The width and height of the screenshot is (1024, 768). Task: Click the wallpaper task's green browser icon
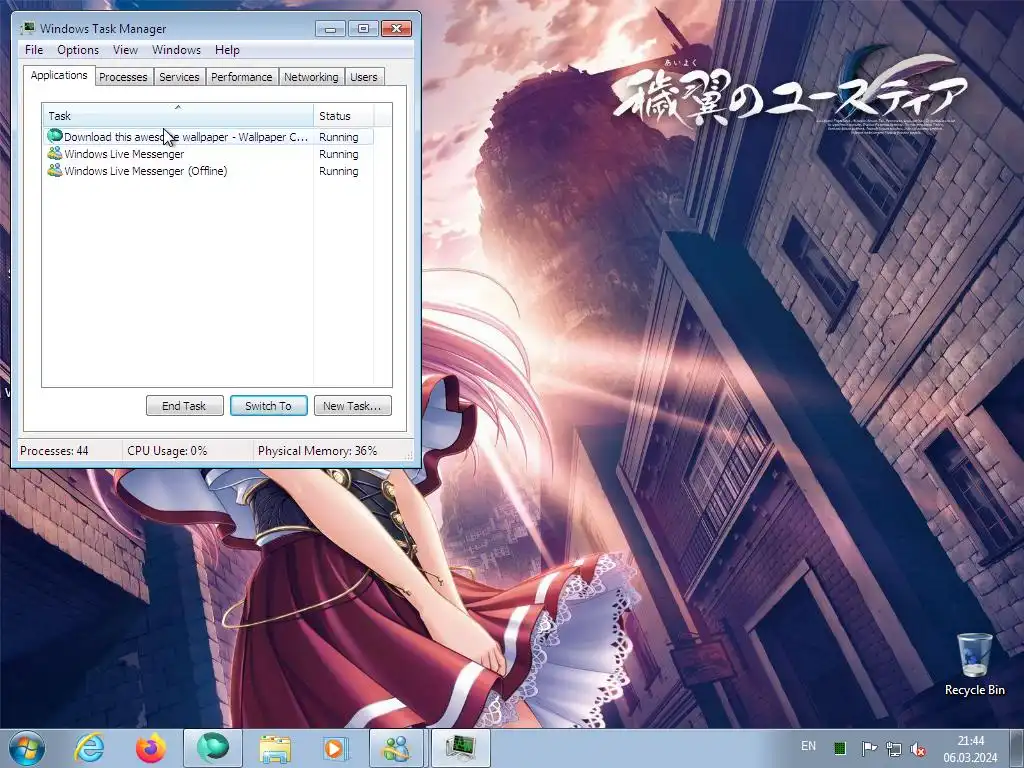pyautogui.click(x=55, y=136)
